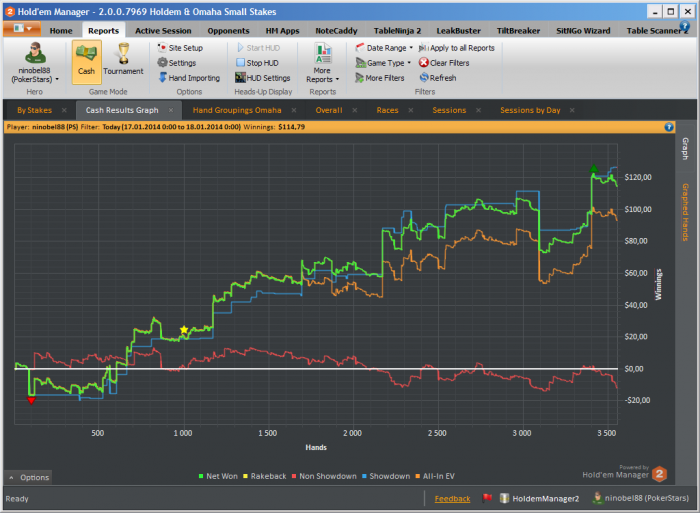The height and width of the screenshot is (513, 700).
Task: Switch to the Active Session tab
Action: 163,31
